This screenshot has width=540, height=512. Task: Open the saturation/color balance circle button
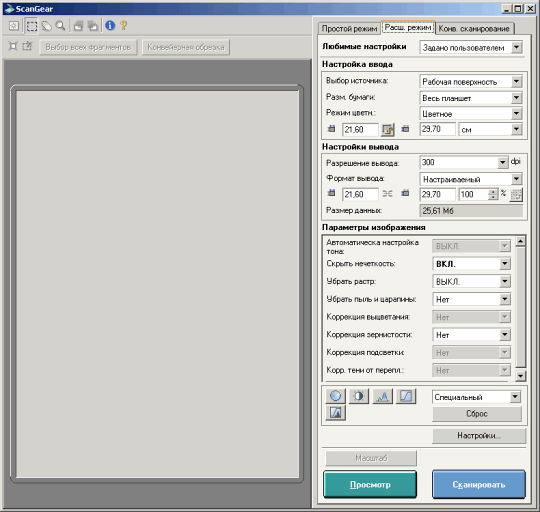pos(335,396)
